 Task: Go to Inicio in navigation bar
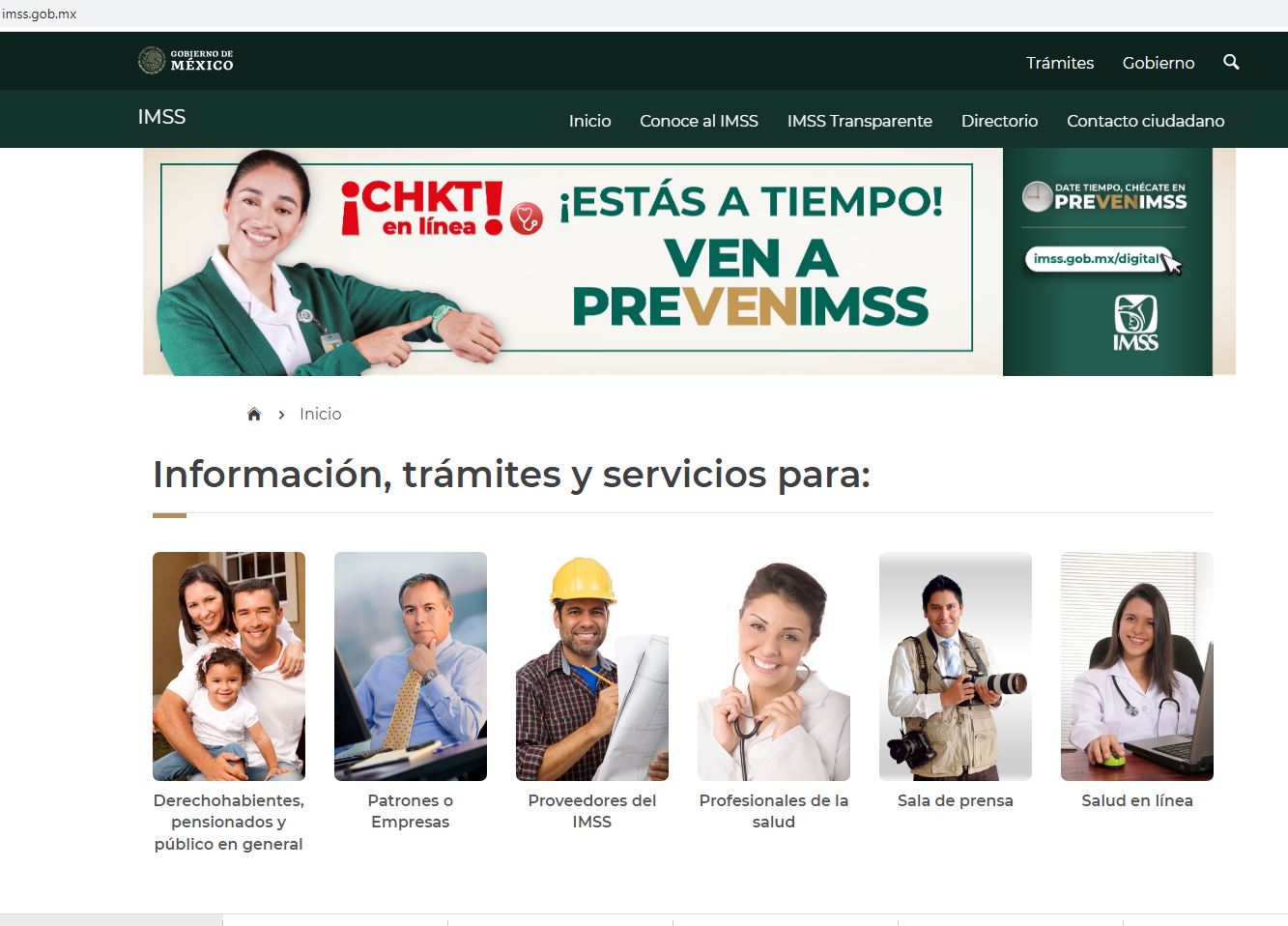pos(589,121)
